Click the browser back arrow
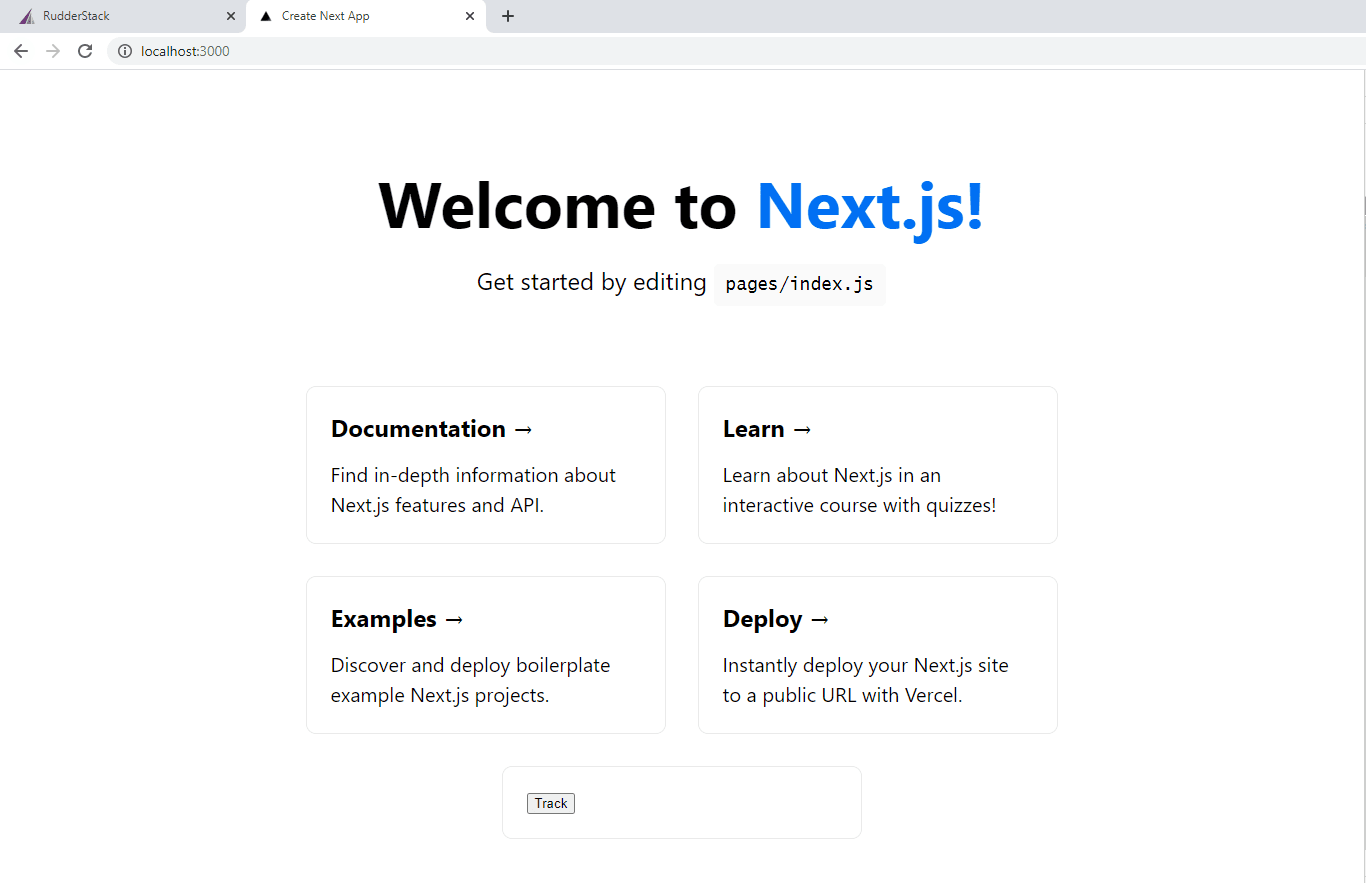Image resolution: width=1366 pixels, height=883 pixels. tap(21, 51)
